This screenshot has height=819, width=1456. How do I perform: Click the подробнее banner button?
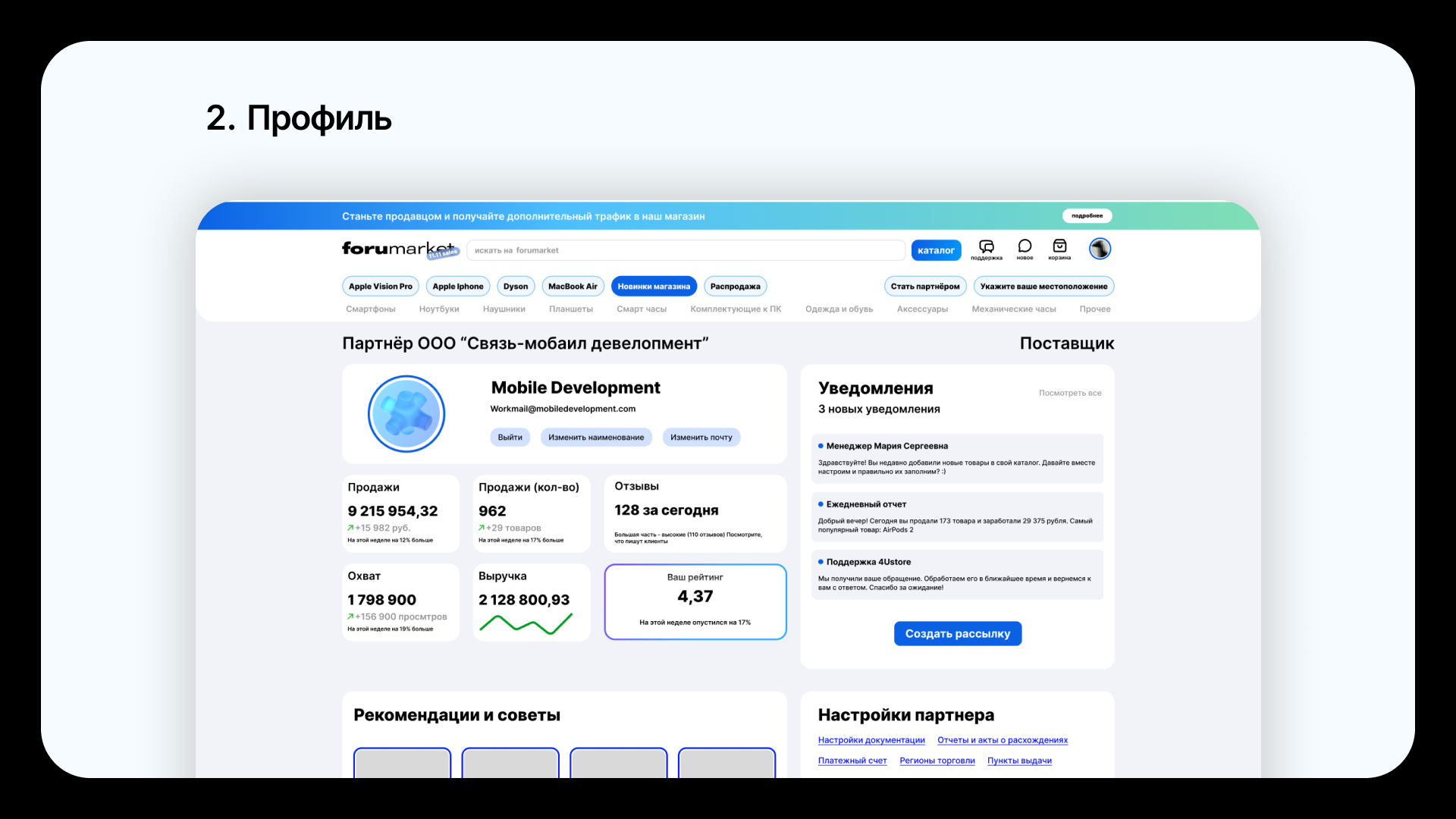click(1086, 216)
